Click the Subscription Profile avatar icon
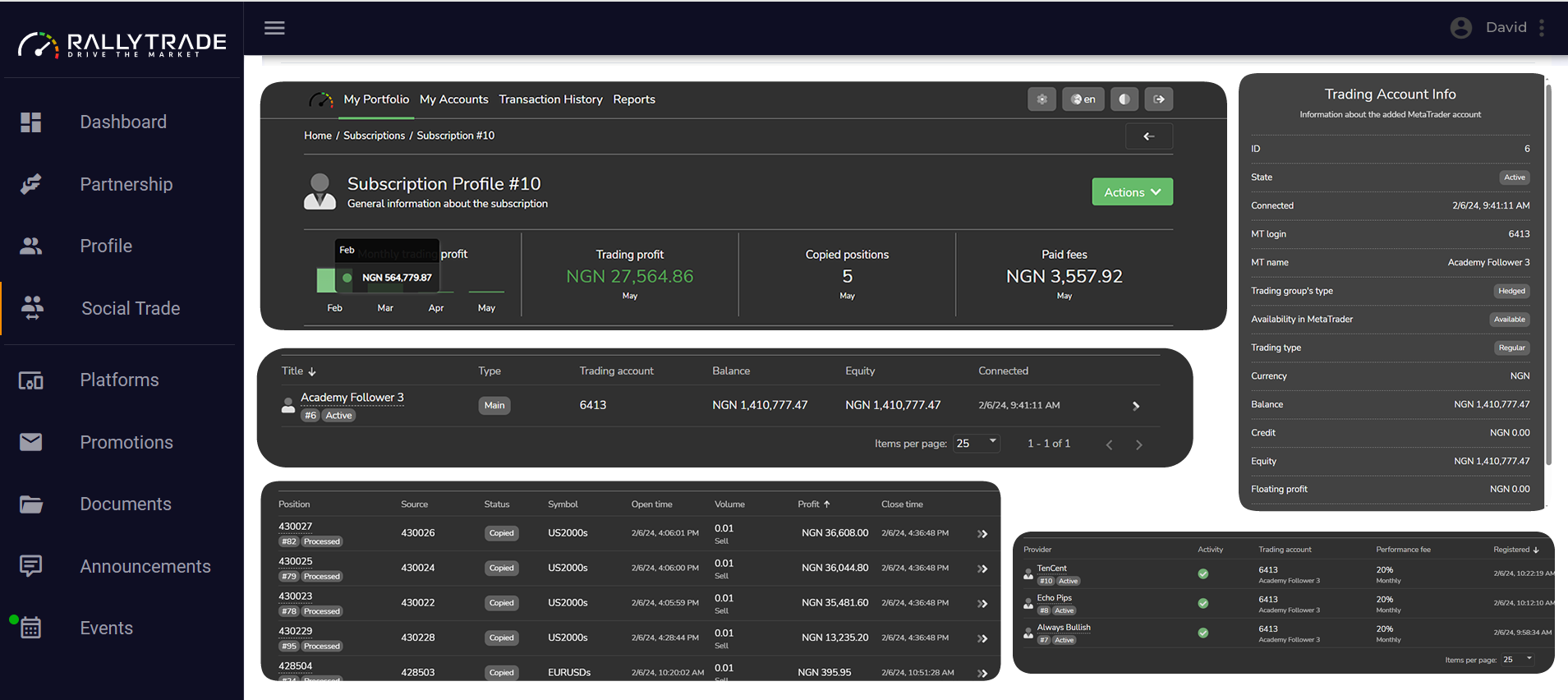 point(320,191)
